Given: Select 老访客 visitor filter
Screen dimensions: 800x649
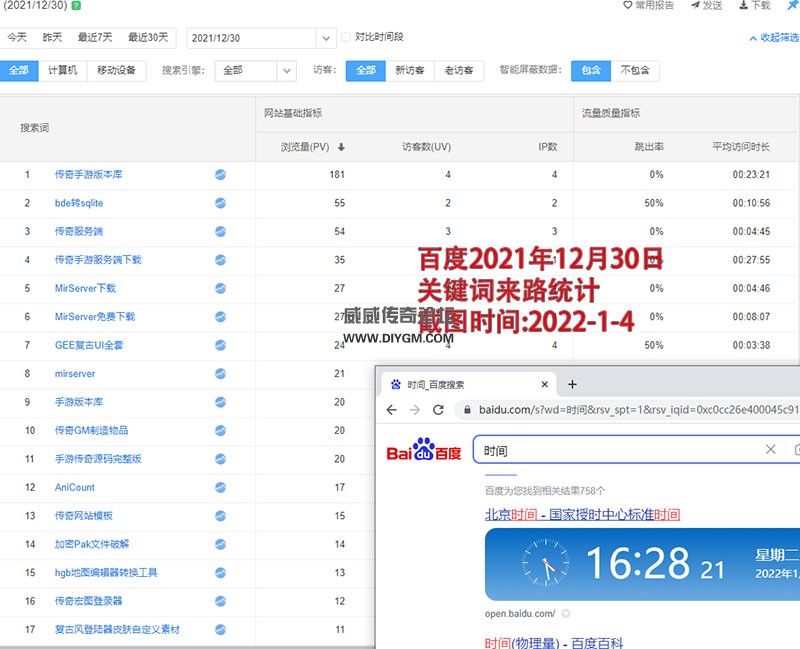Looking at the screenshot, I should (x=459, y=70).
